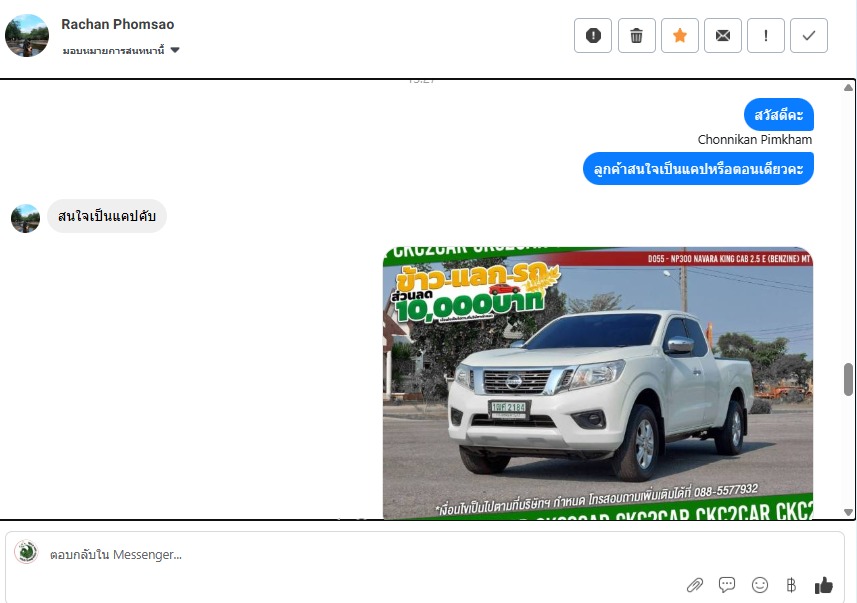Screen dimensions: 857x603
Task: Delete conversation with trash icon
Action: pyautogui.click(x=636, y=36)
